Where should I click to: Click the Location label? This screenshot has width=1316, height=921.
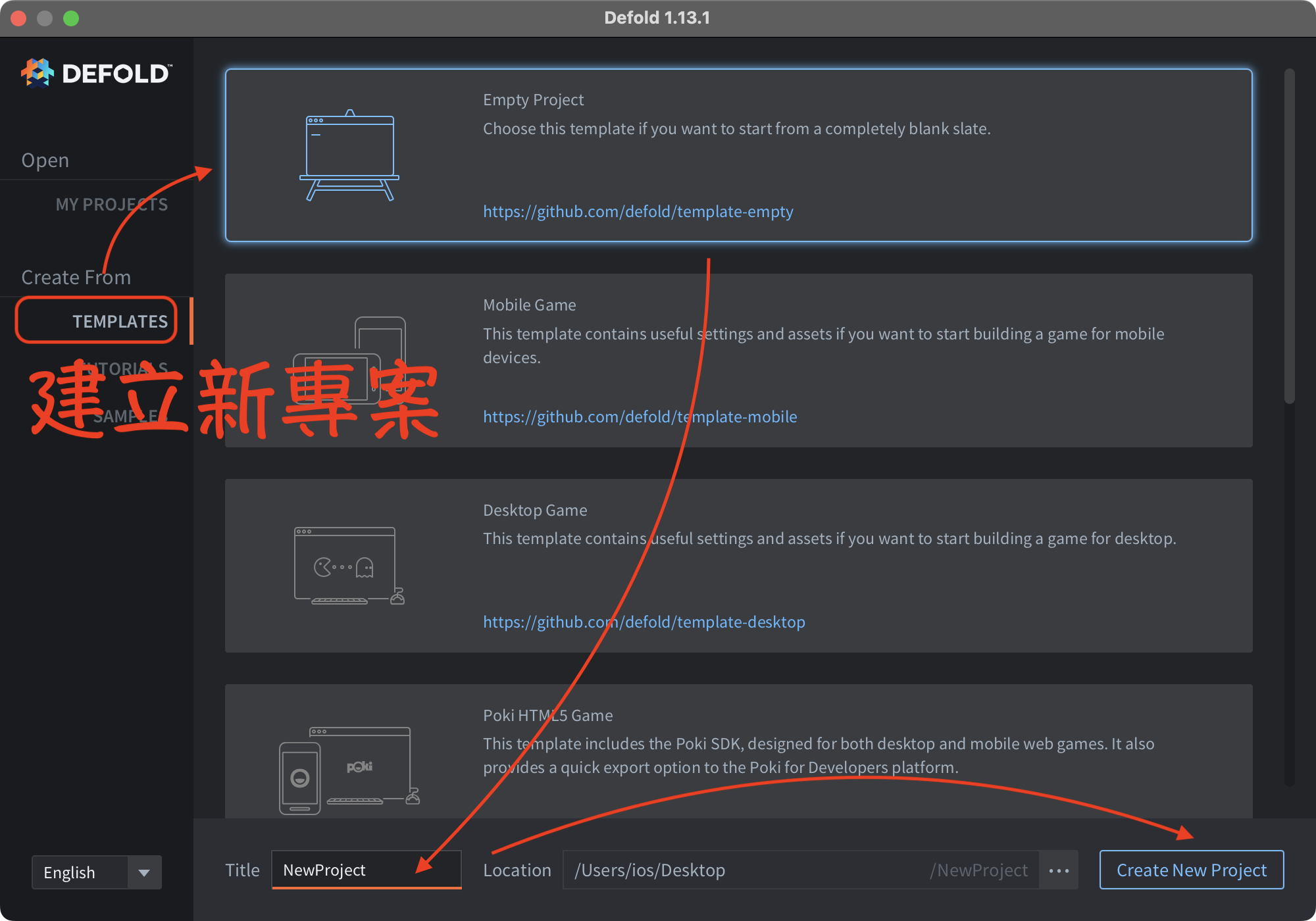pos(517,870)
